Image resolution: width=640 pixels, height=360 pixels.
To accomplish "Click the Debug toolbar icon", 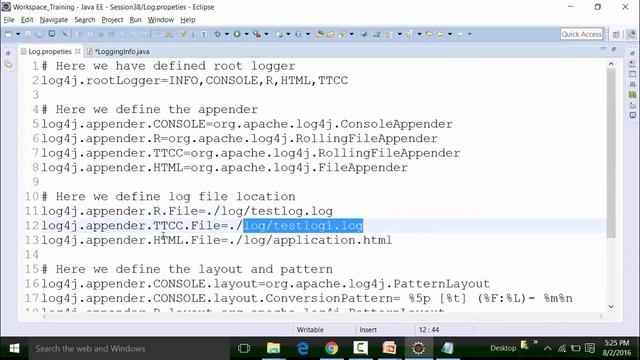I will [218, 34].
